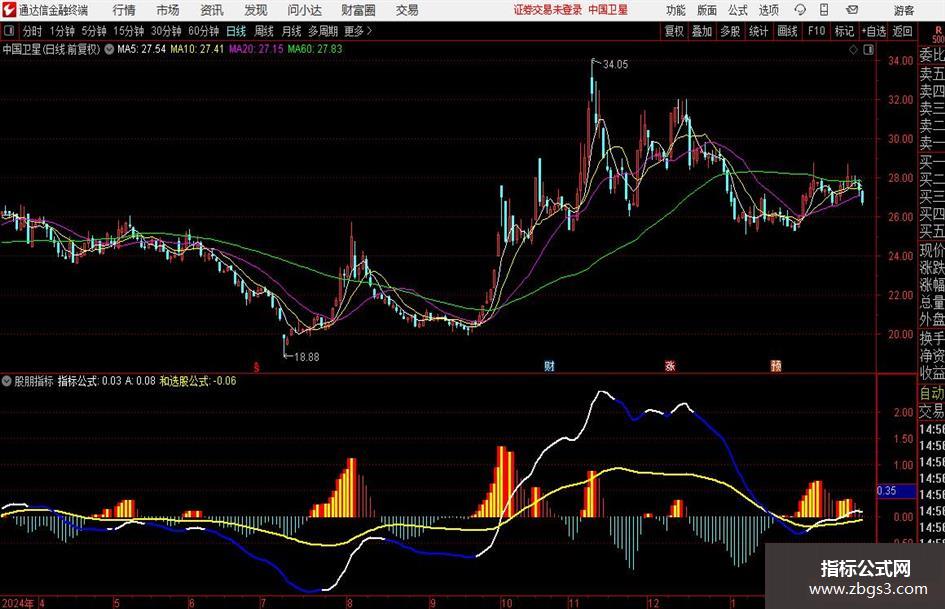
Task: Click the 中国卫星 stock name in title bar
Action: (x=608, y=10)
